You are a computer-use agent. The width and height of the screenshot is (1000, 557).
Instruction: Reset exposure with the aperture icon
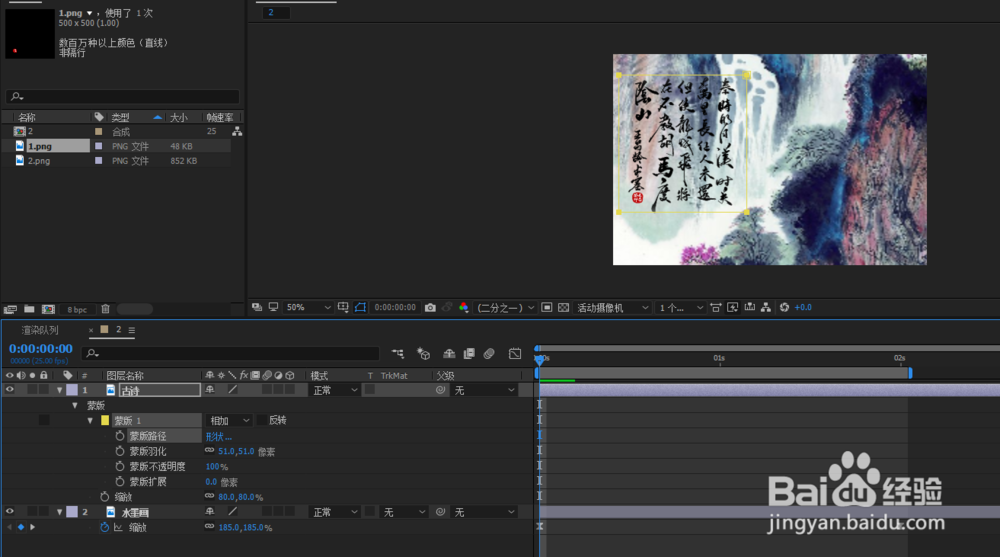point(784,308)
